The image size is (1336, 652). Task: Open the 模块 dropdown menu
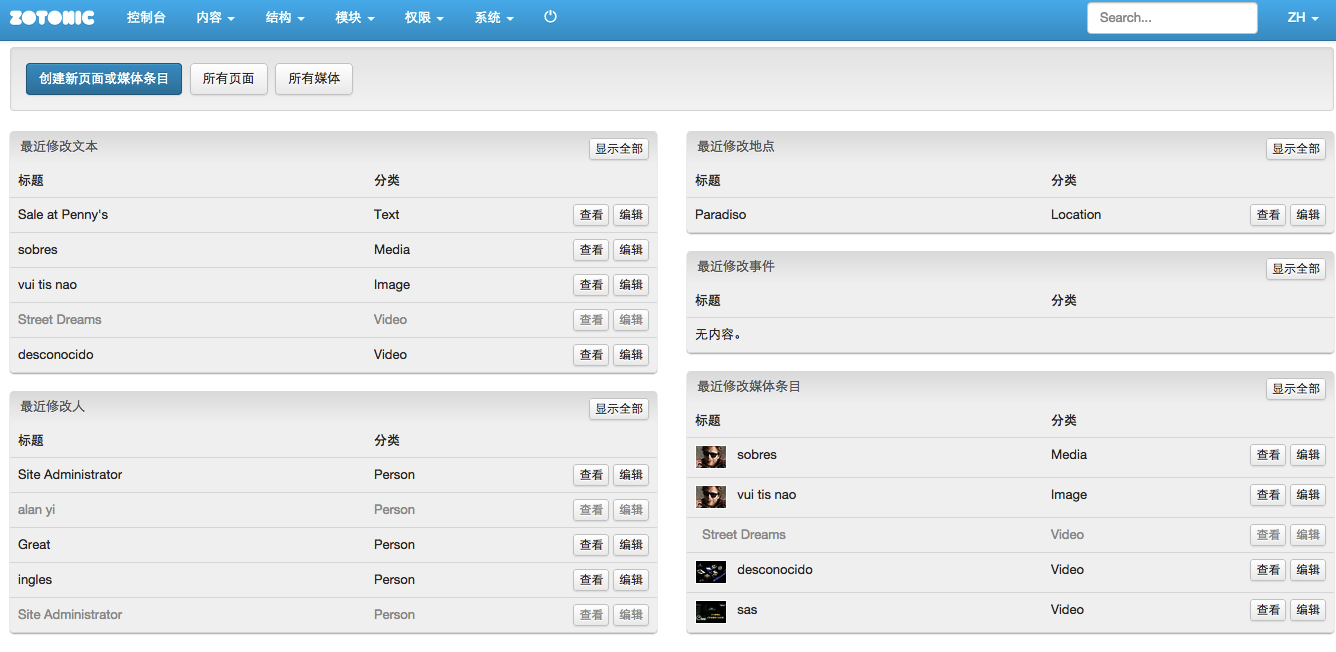click(x=355, y=18)
